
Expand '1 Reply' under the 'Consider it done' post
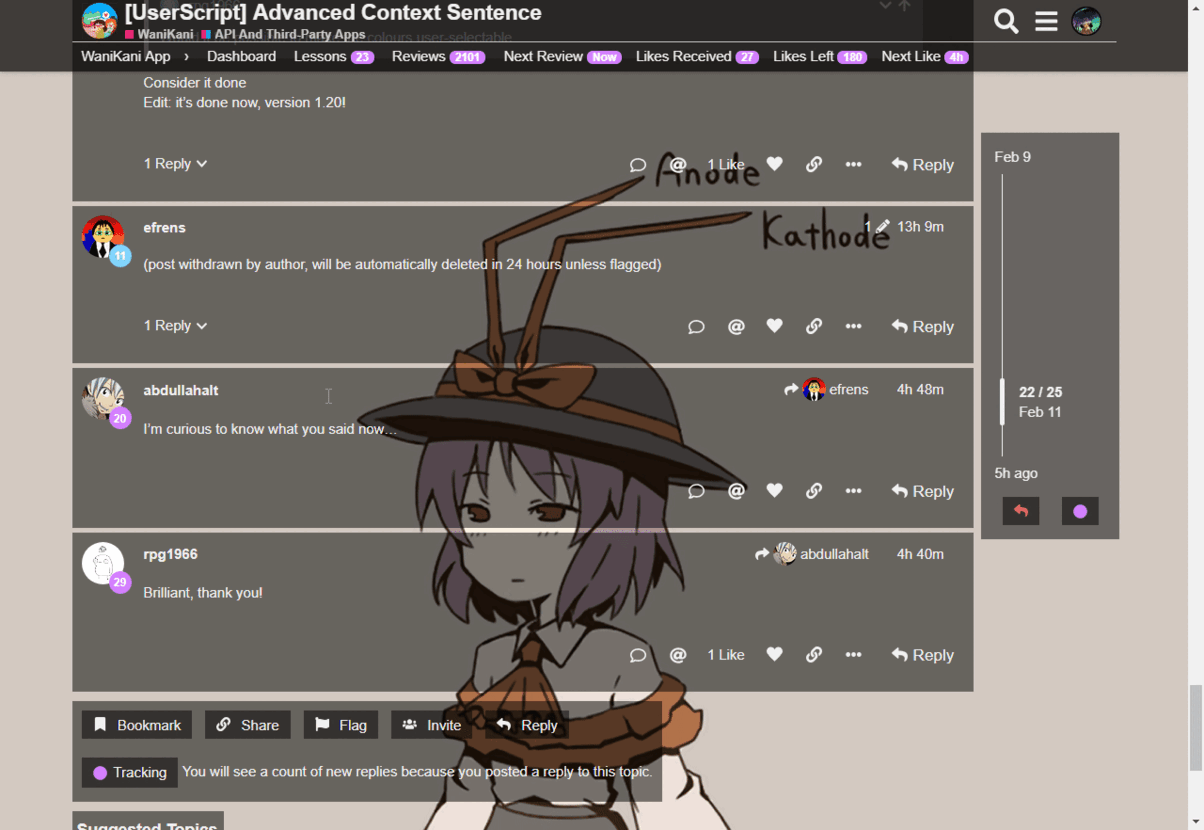click(175, 164)
